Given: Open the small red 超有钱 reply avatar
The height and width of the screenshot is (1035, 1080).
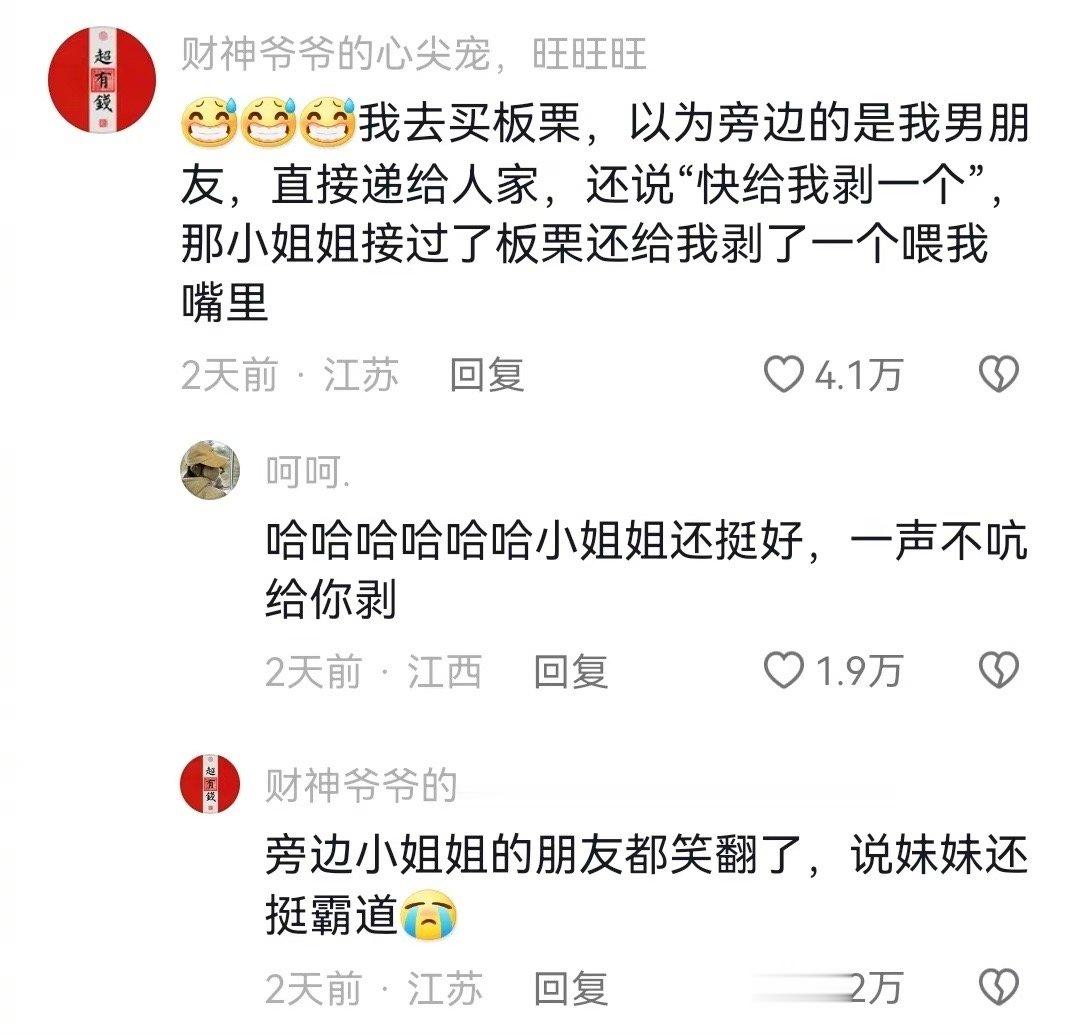Looking at the screenshot, I should point(210,784).
